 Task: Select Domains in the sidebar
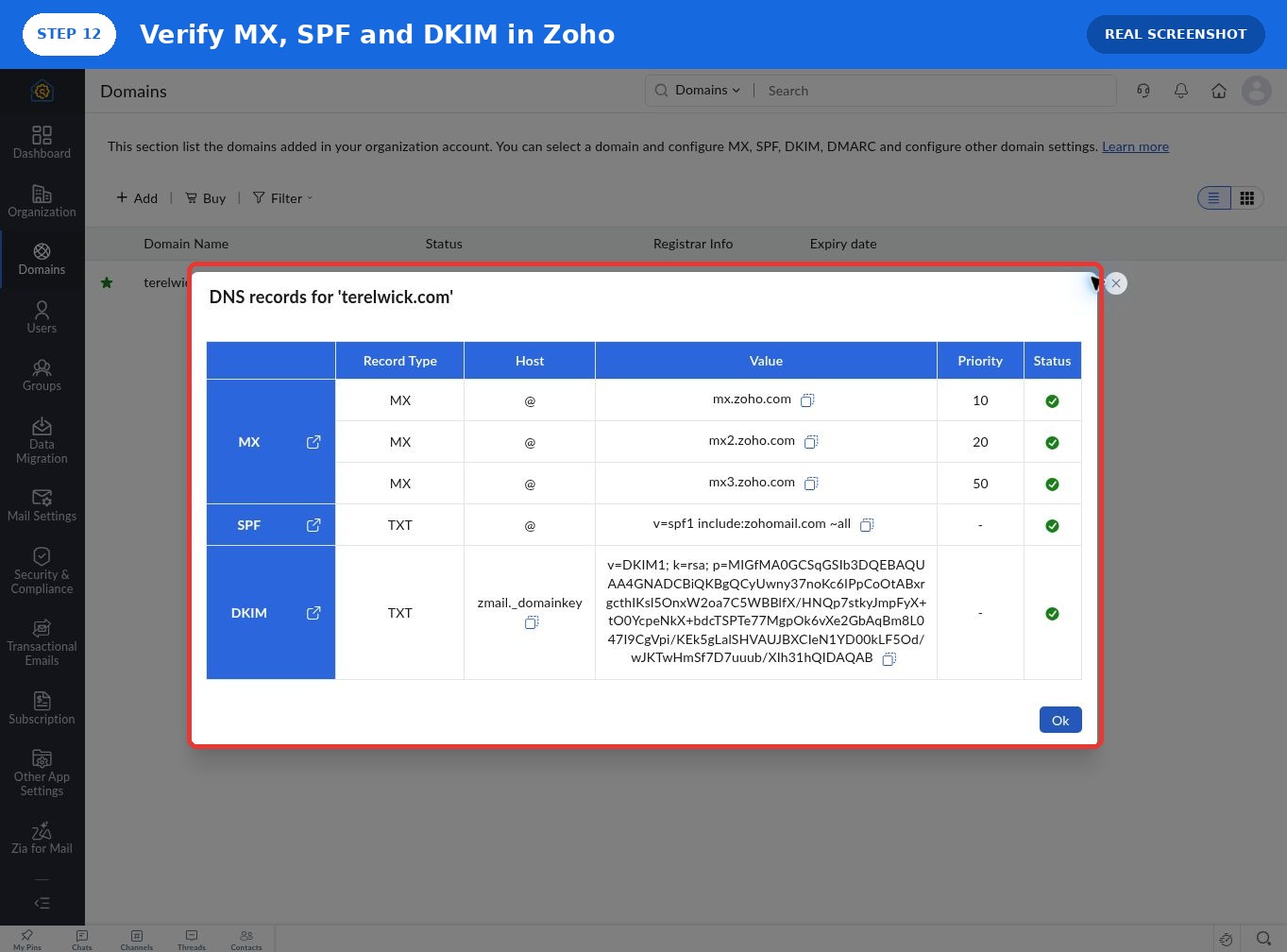pos(42,259)
